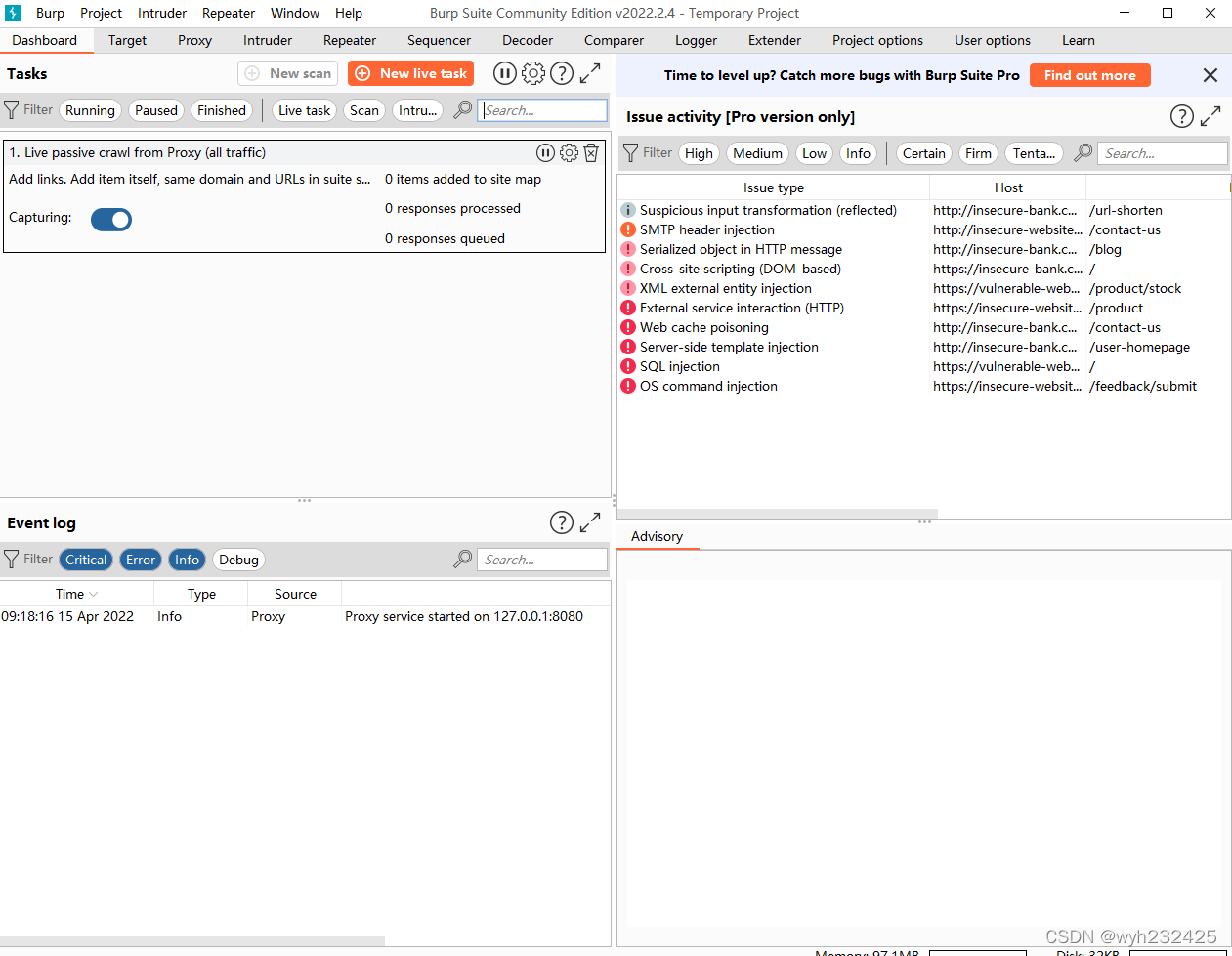Open the User options tab

click(x=993, y=40)
